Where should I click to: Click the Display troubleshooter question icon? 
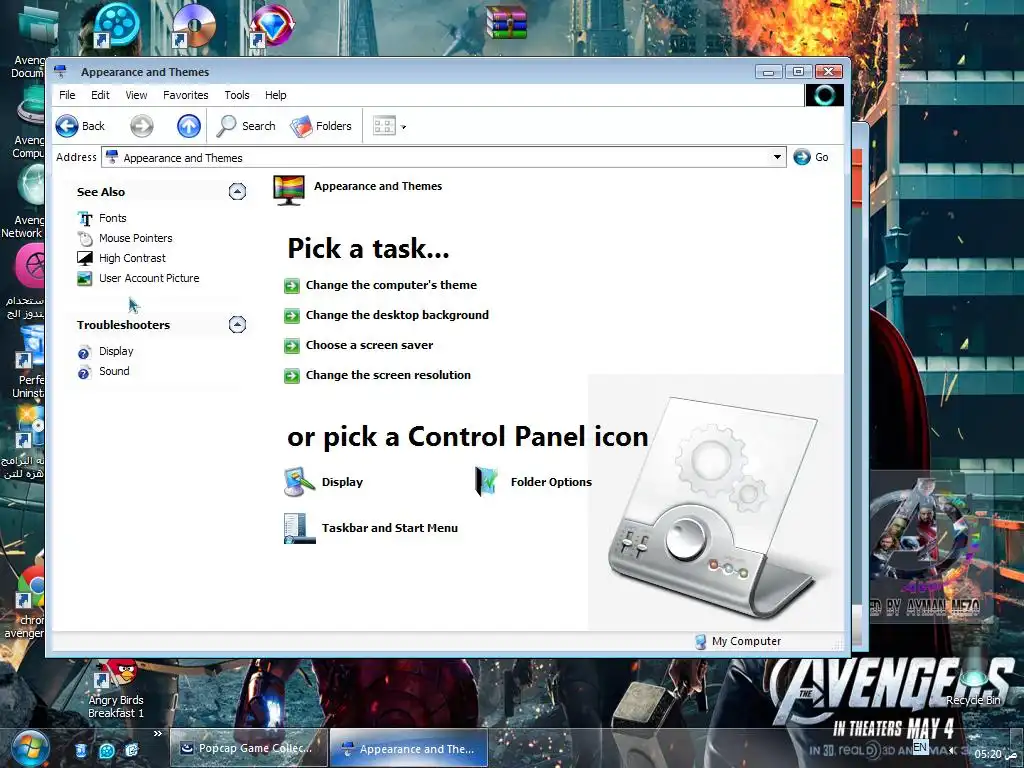point(84,353)
